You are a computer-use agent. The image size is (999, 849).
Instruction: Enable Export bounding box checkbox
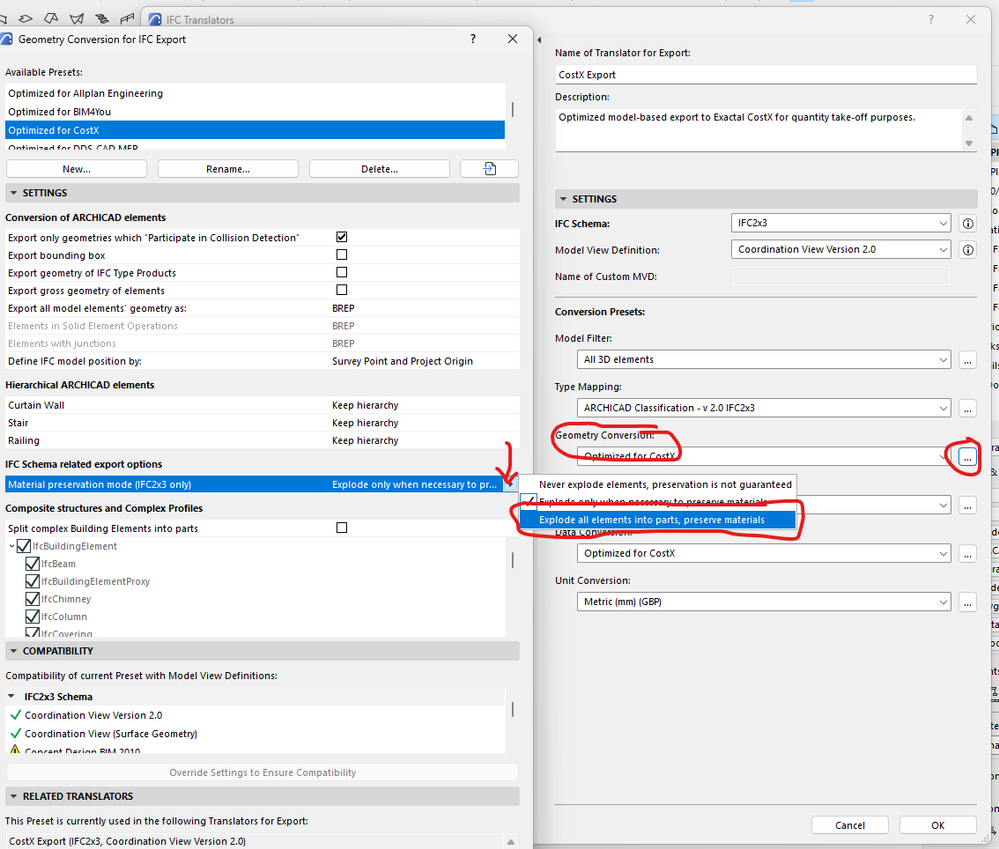tap(341, 255)
